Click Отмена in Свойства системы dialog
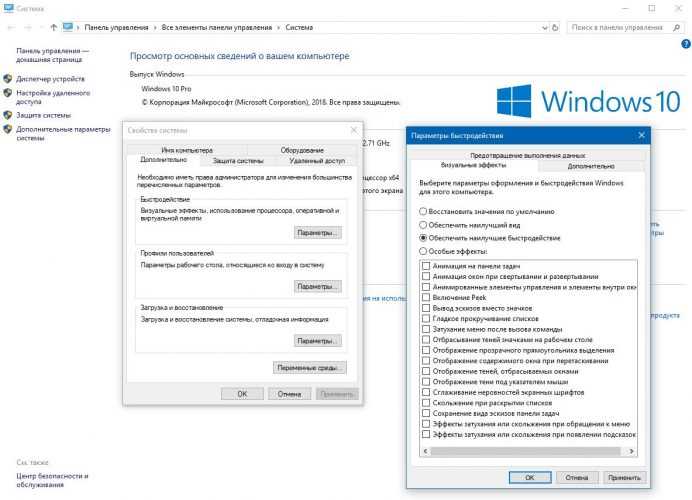Screen dimensions: 692x500 [x=290, y=394]
